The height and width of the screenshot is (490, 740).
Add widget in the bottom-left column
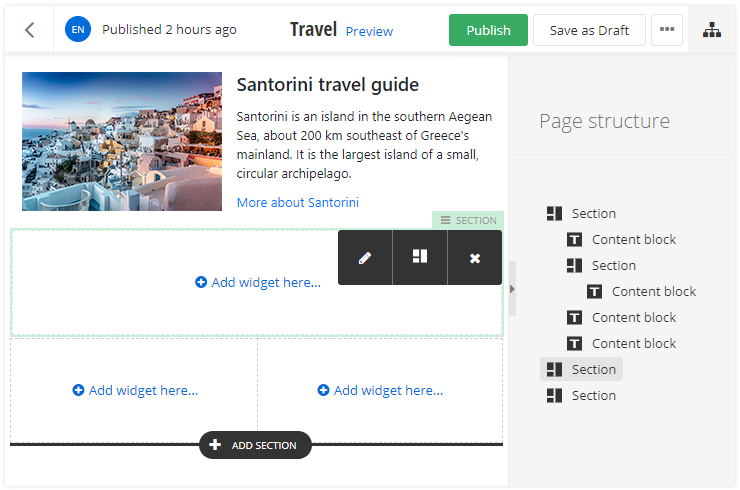coord(135,391)
